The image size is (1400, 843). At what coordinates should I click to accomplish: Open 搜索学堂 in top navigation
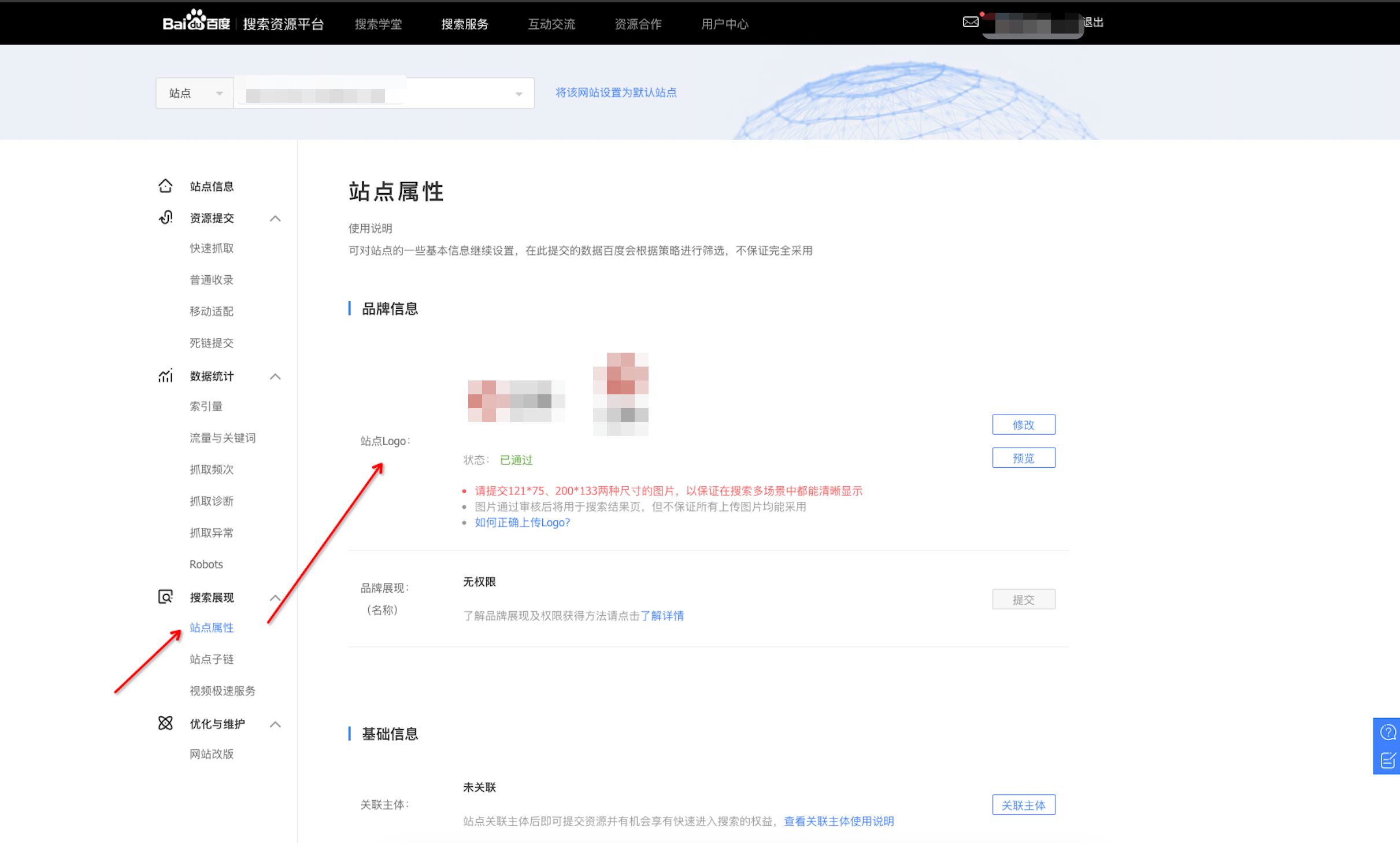click(x=378, y=24)
